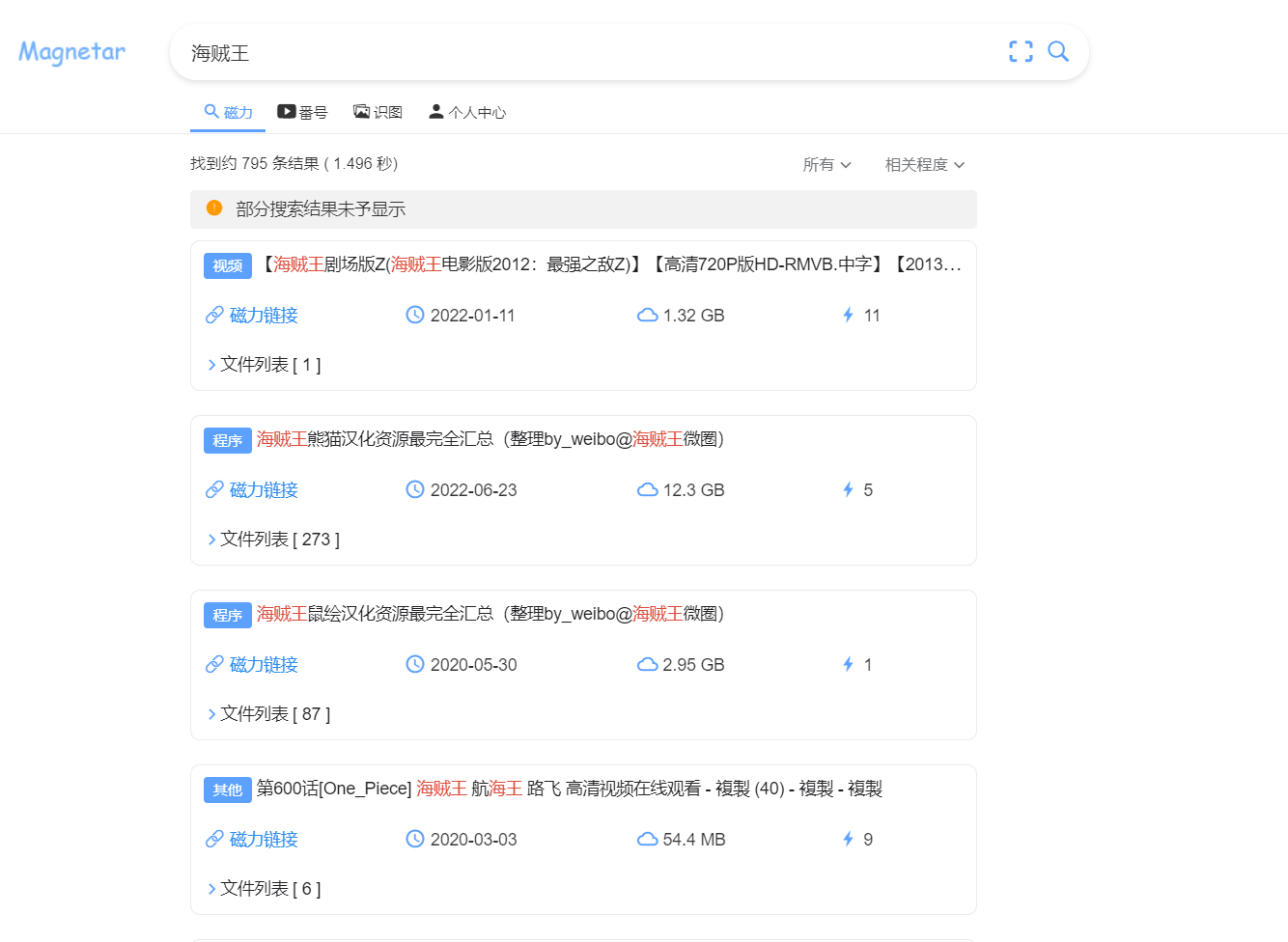Click the search magnifier icon

(x=1059, y=52)
